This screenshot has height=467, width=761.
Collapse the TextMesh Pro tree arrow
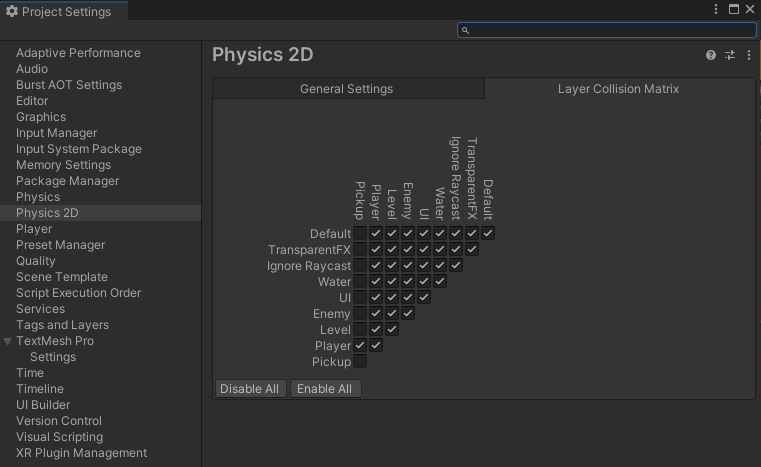8,341
